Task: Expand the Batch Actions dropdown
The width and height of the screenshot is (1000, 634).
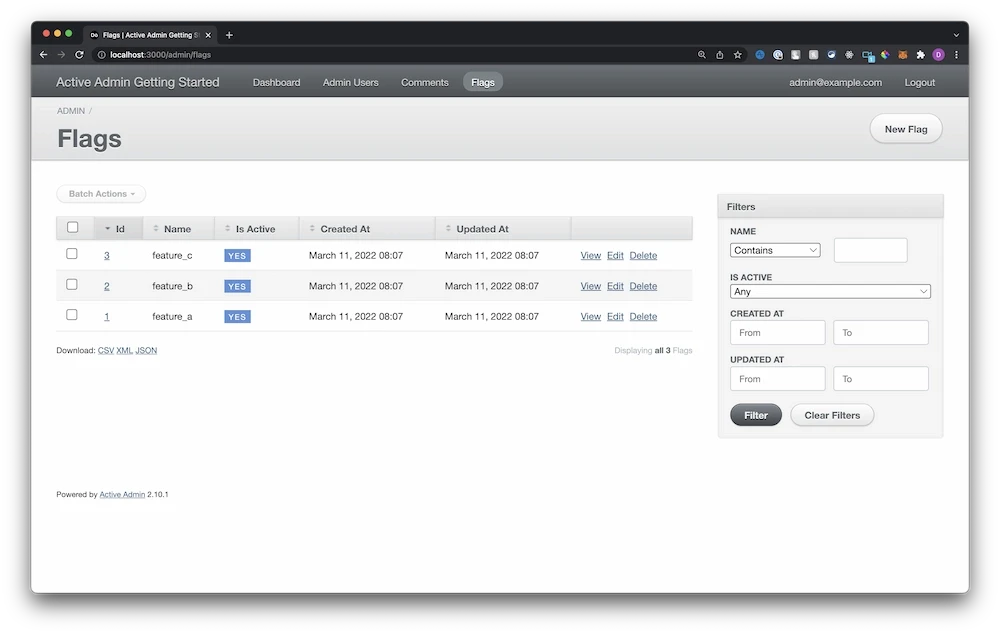Action: [x=100, y=193]
